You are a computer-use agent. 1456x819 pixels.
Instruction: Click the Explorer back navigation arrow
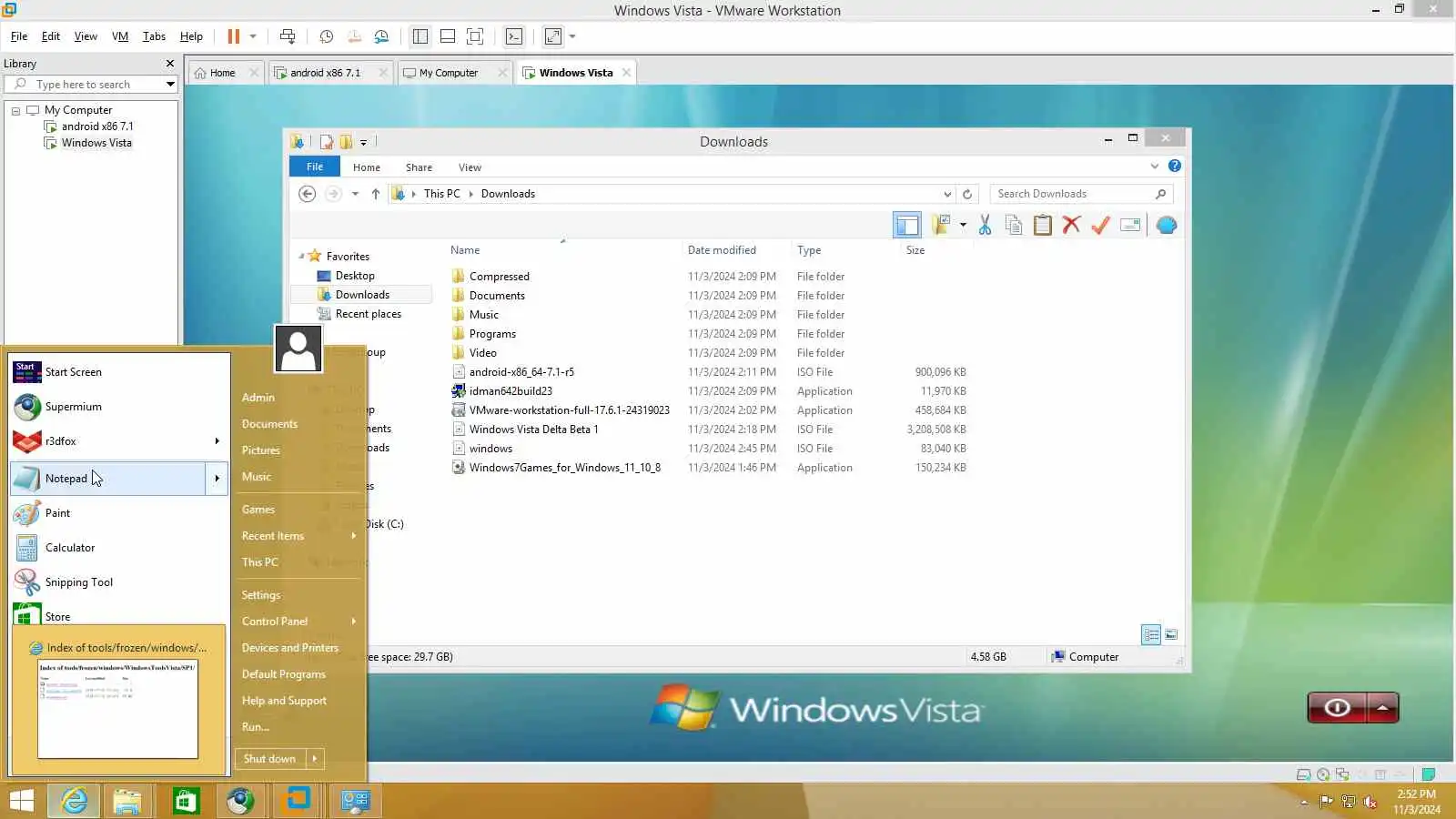tap(308, 194)
